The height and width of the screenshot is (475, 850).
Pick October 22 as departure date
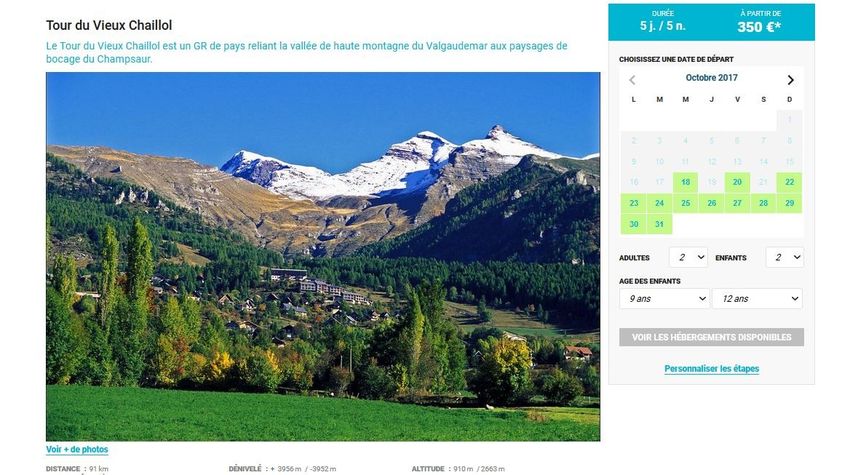click(x=789, y=182)
